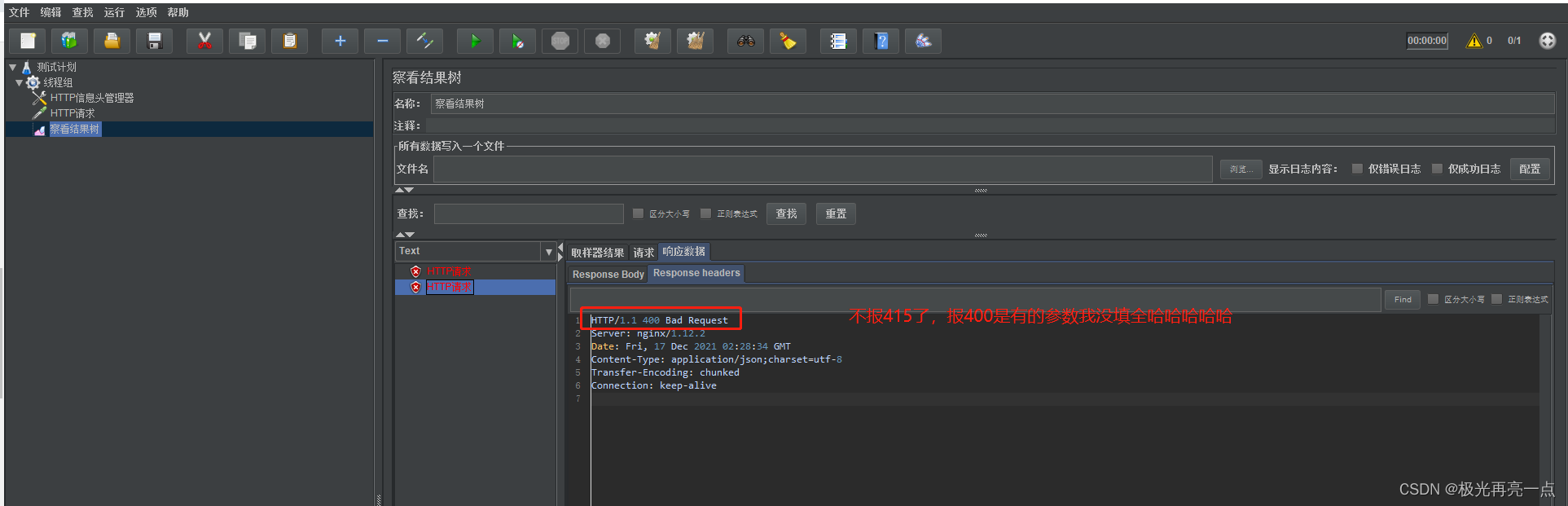
Task: Stop the running test
Action: (x=560, y=41)
